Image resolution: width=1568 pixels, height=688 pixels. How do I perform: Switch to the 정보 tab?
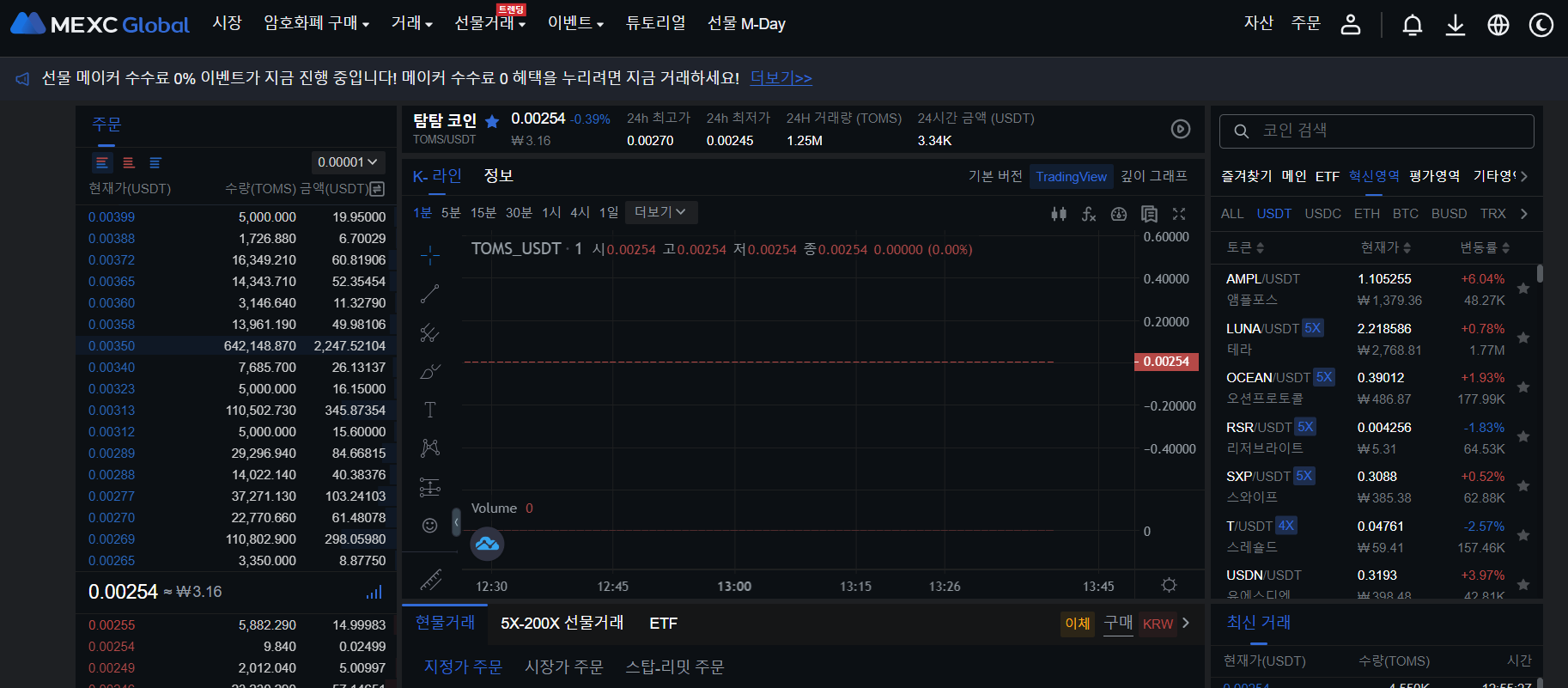pyautogui.click(x=498, y=176)
